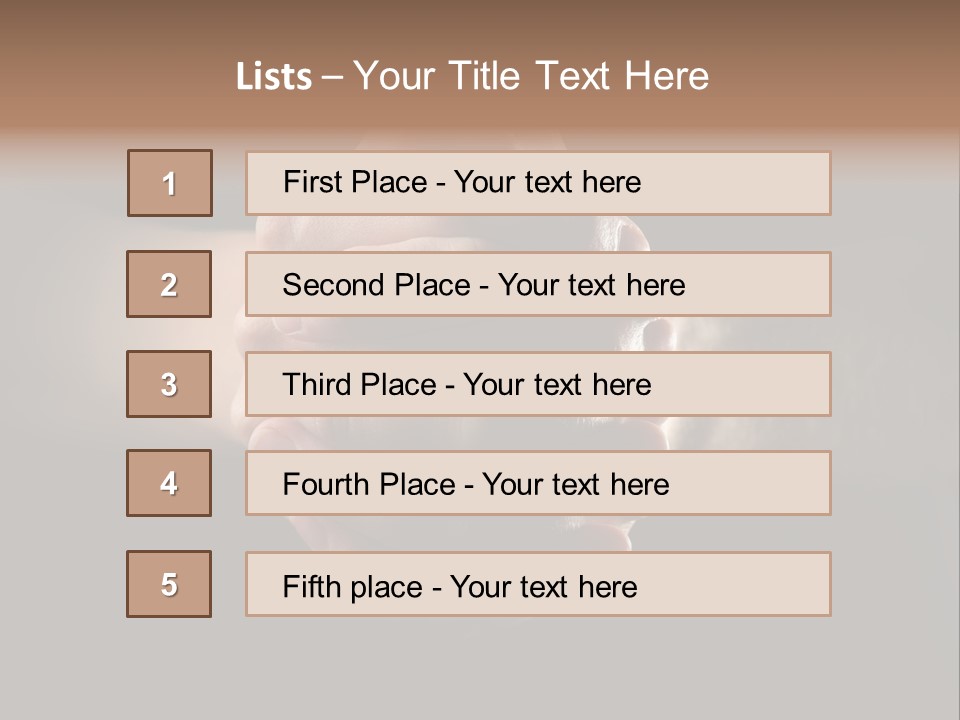960x720 pixels.
Task: Select the number 2 square
Action: [169, 284]
